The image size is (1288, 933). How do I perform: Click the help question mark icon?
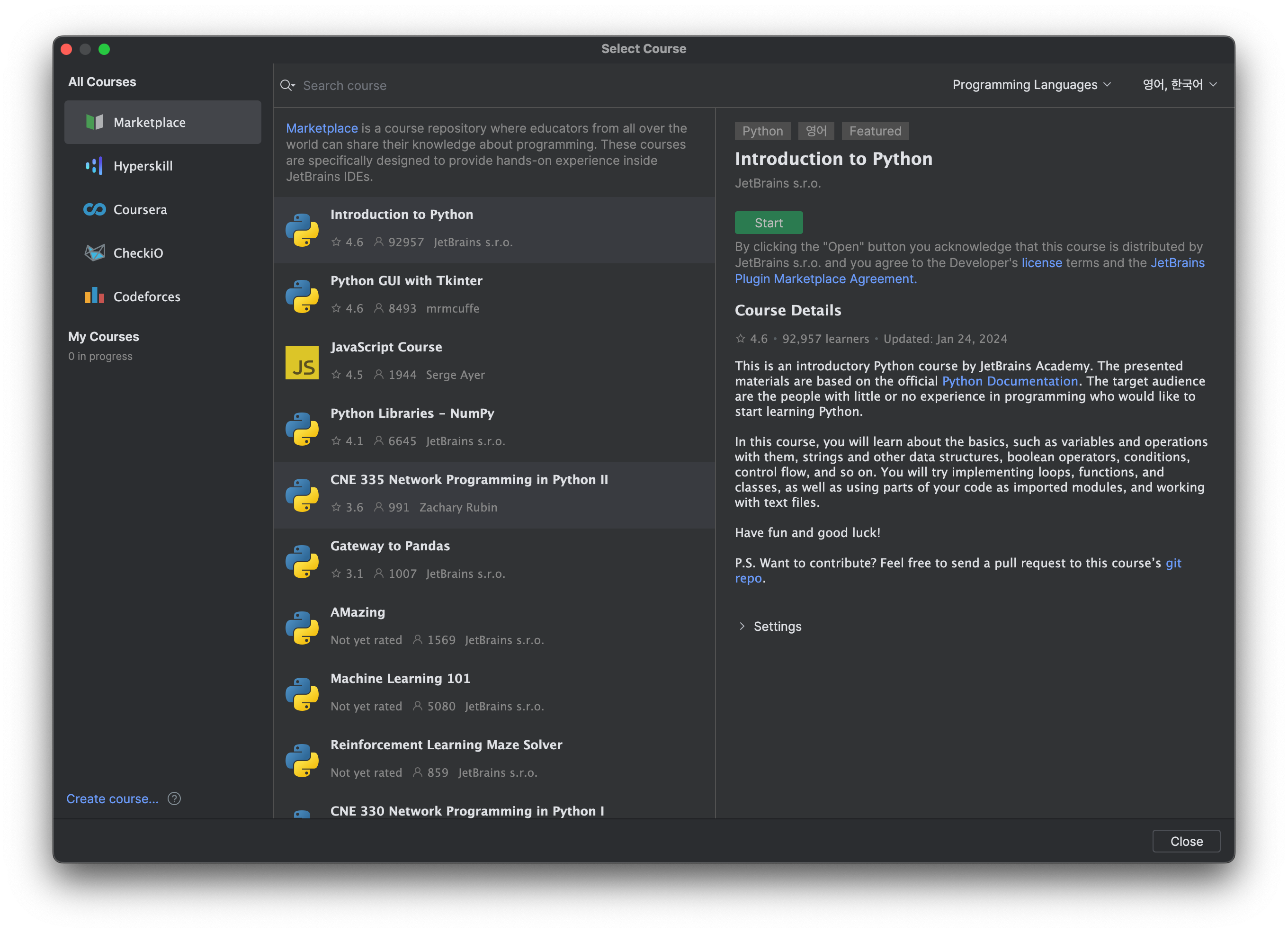point(174,798)
